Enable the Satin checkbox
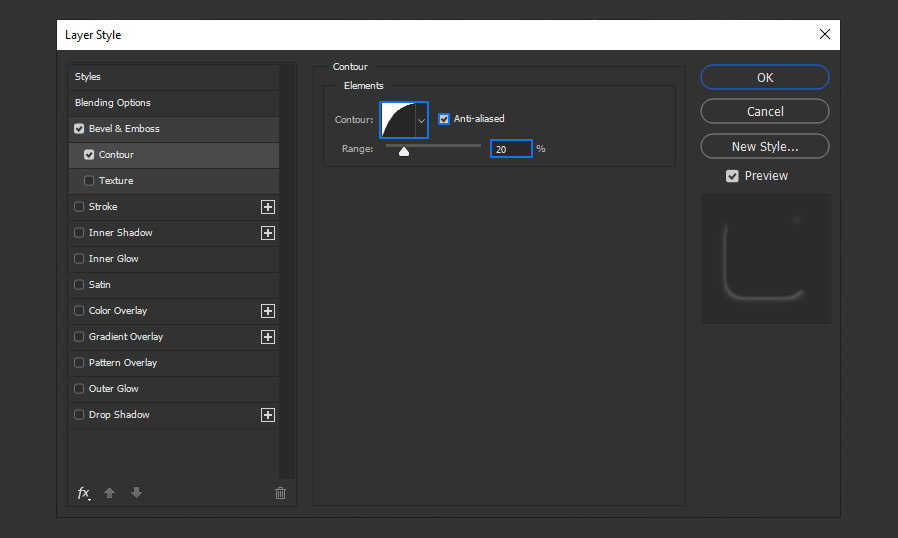Viewport: 898px width, 538px height. pyautogui.click(x=79, y=285)
